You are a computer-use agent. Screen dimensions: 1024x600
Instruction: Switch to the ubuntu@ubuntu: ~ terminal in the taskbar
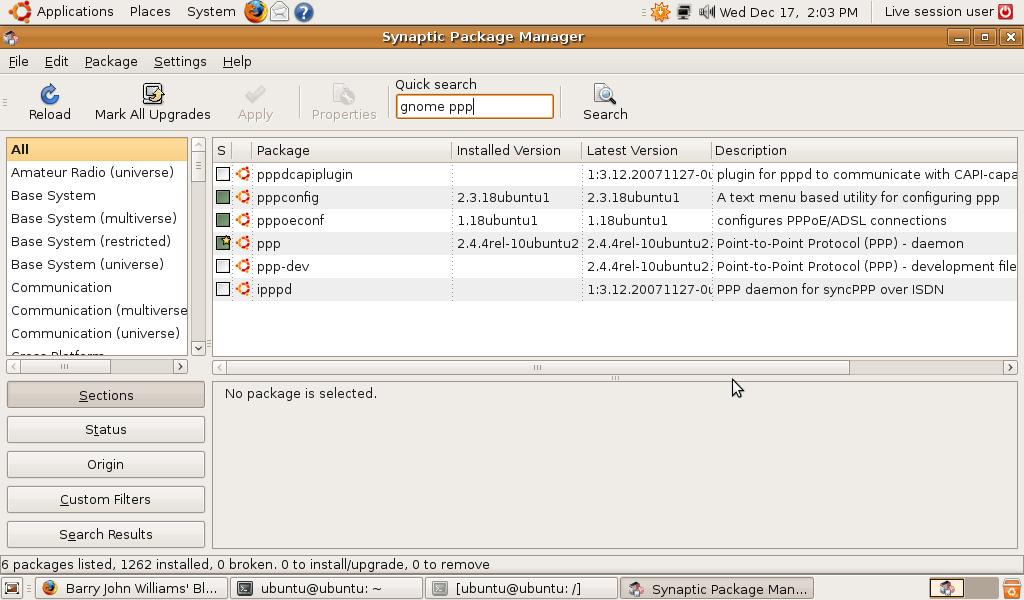click(x=326, y=588)
